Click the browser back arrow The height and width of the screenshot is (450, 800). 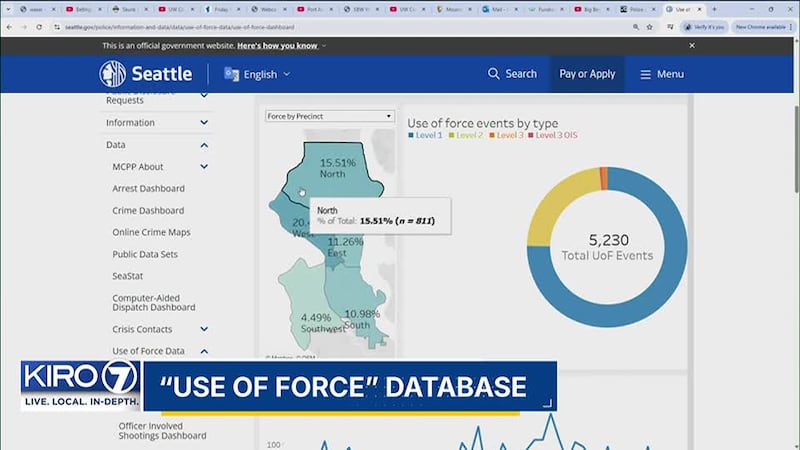tap(9, 27)
